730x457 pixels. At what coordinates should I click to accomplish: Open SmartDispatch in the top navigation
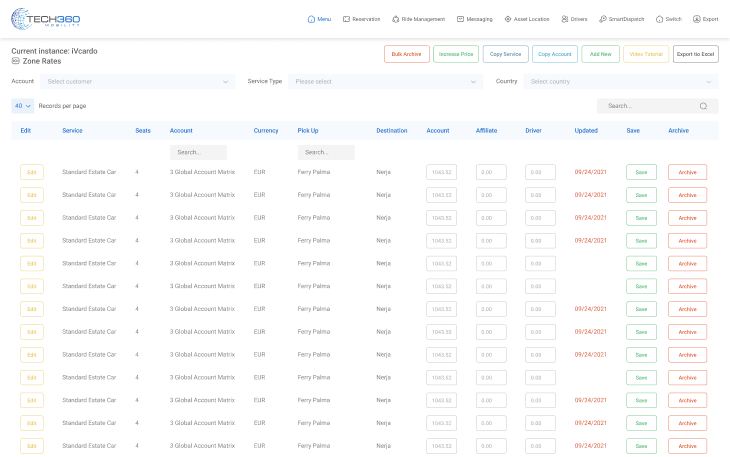coord(622,19)
